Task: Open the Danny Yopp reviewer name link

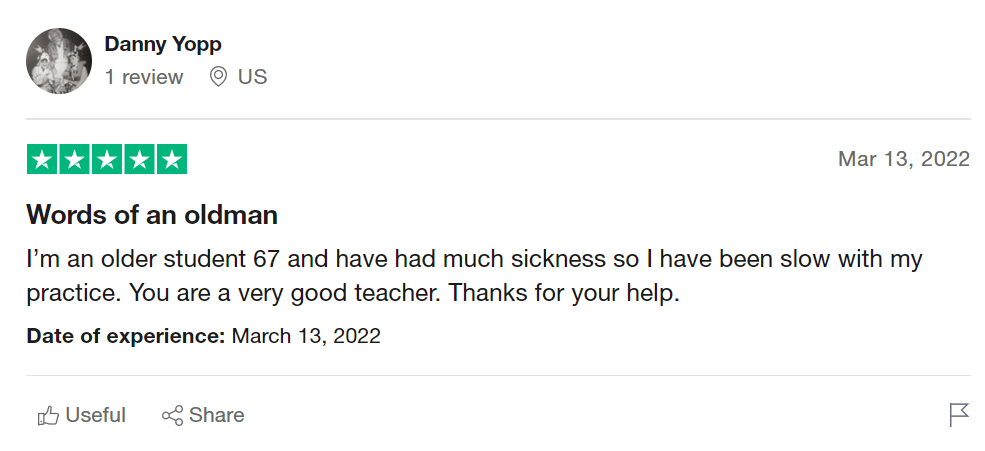Action: [163, 44]
